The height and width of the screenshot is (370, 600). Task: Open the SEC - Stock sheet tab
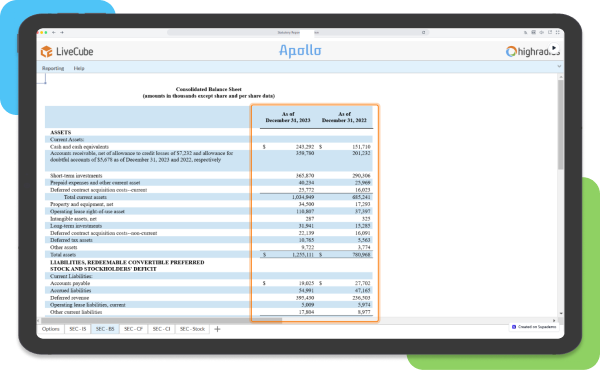point(192,329)
